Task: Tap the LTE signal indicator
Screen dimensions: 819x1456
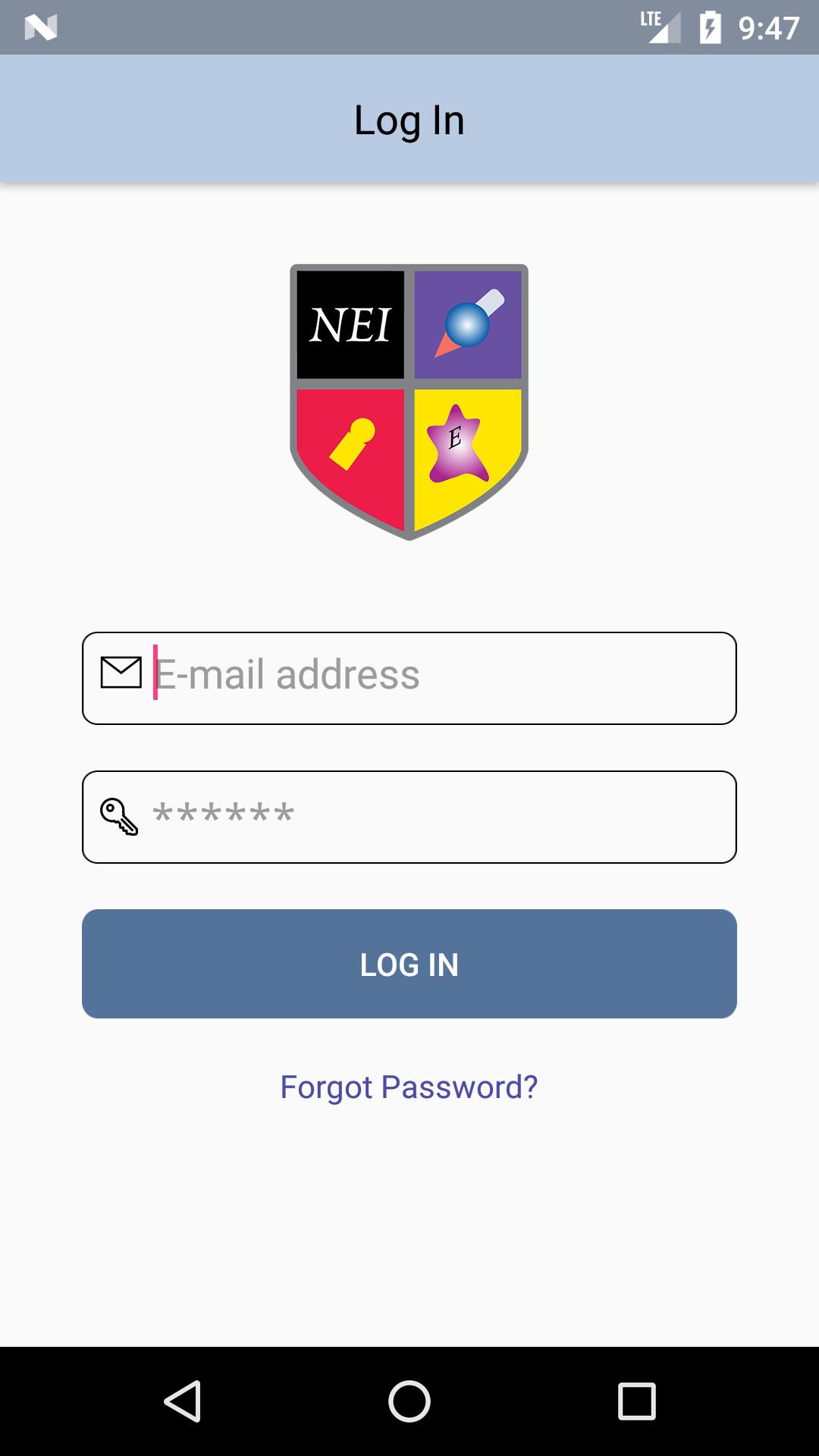Action: point(660,27)
